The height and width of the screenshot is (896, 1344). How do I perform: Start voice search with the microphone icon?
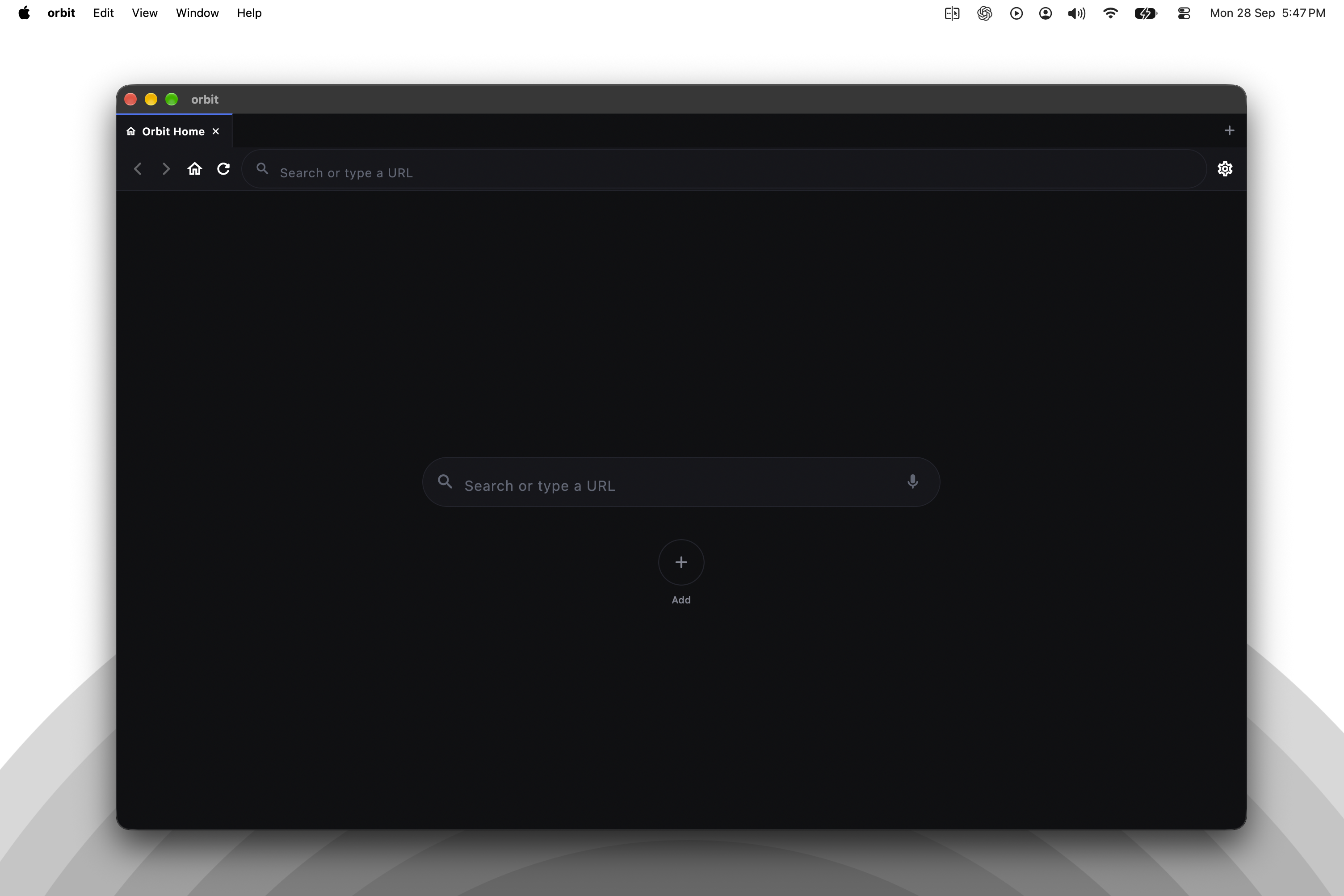pos(912,481)
